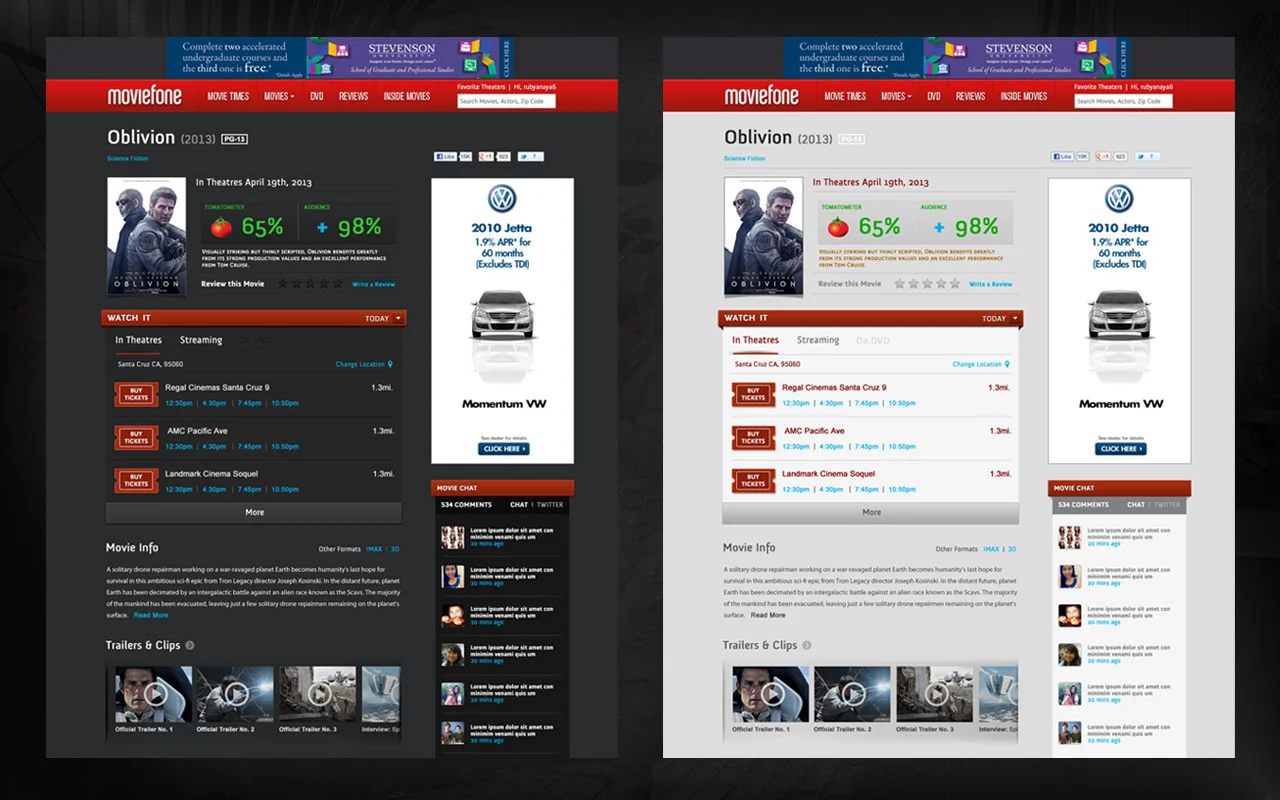Select 10:50pm showtime for Landmark Cinema Soquel, light version
1280x800 pixels.
[x=902, y=490]
